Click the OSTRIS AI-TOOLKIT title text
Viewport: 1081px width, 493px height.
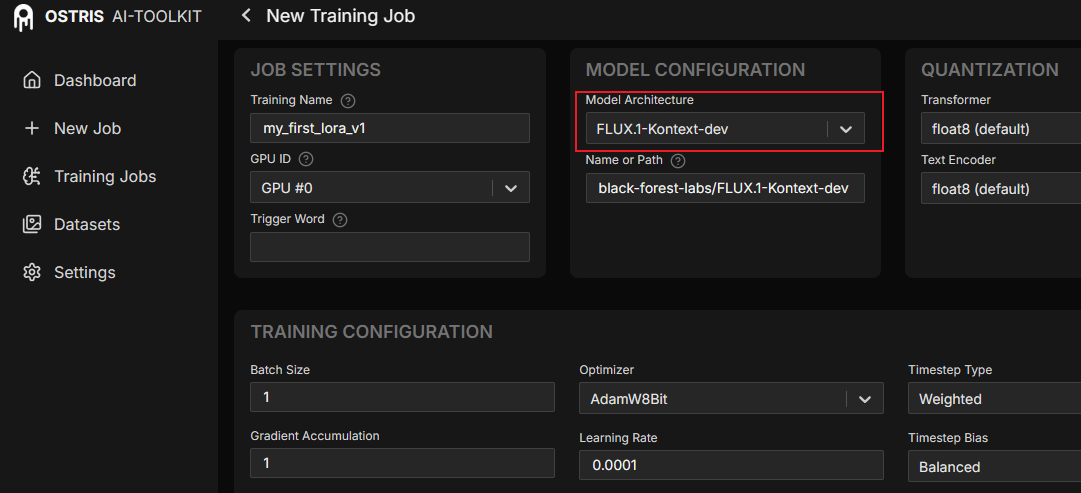click(x=123, y=17)
